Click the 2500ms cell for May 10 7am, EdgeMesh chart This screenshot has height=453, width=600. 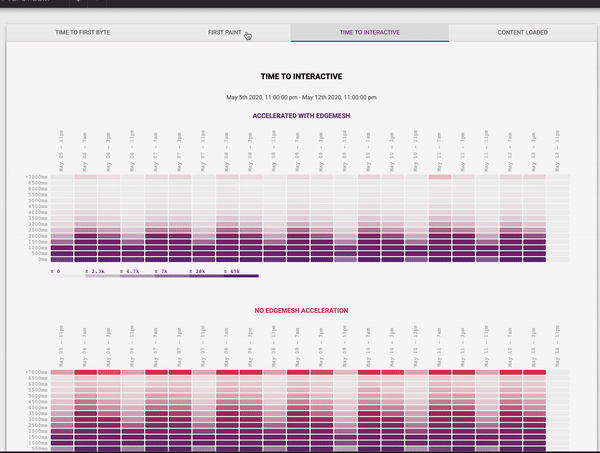point(369,230)
